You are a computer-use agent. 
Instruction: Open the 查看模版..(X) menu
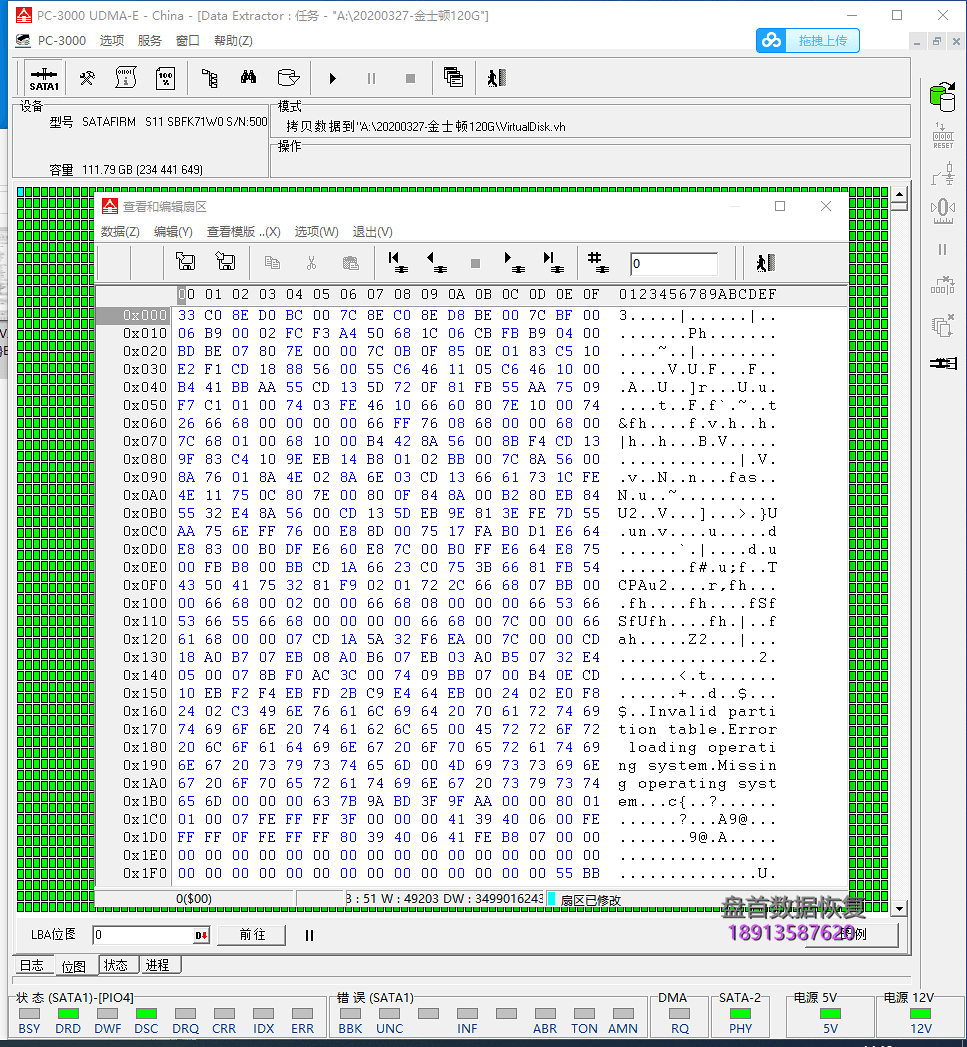click(x=244, y=232)
